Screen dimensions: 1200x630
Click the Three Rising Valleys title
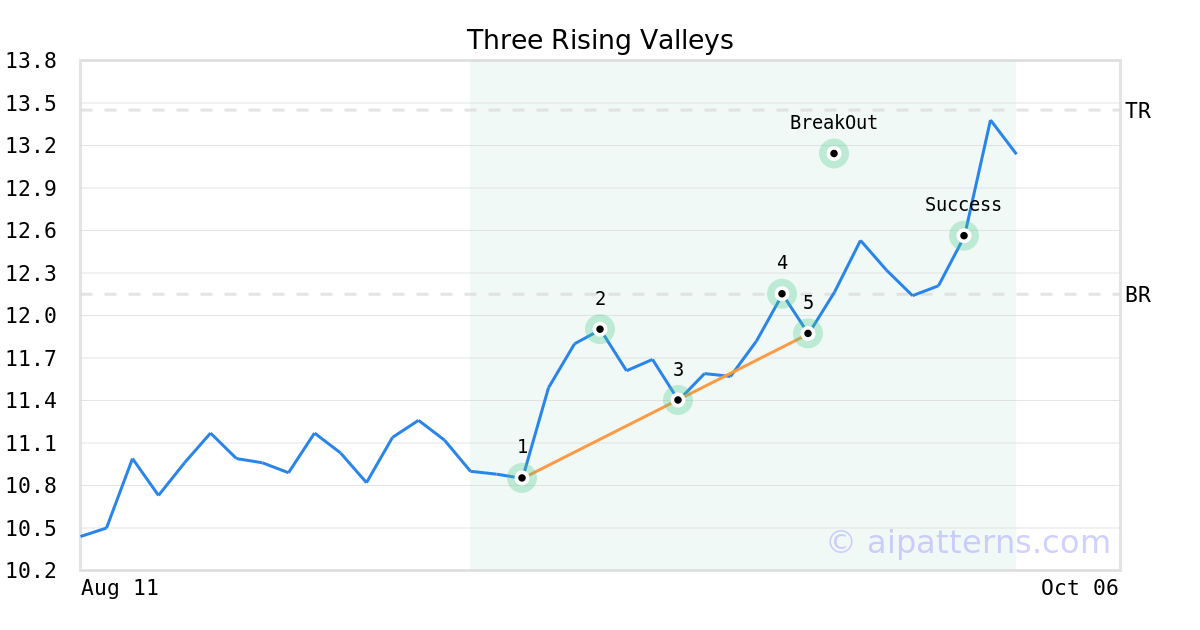(x=600, y=40)
